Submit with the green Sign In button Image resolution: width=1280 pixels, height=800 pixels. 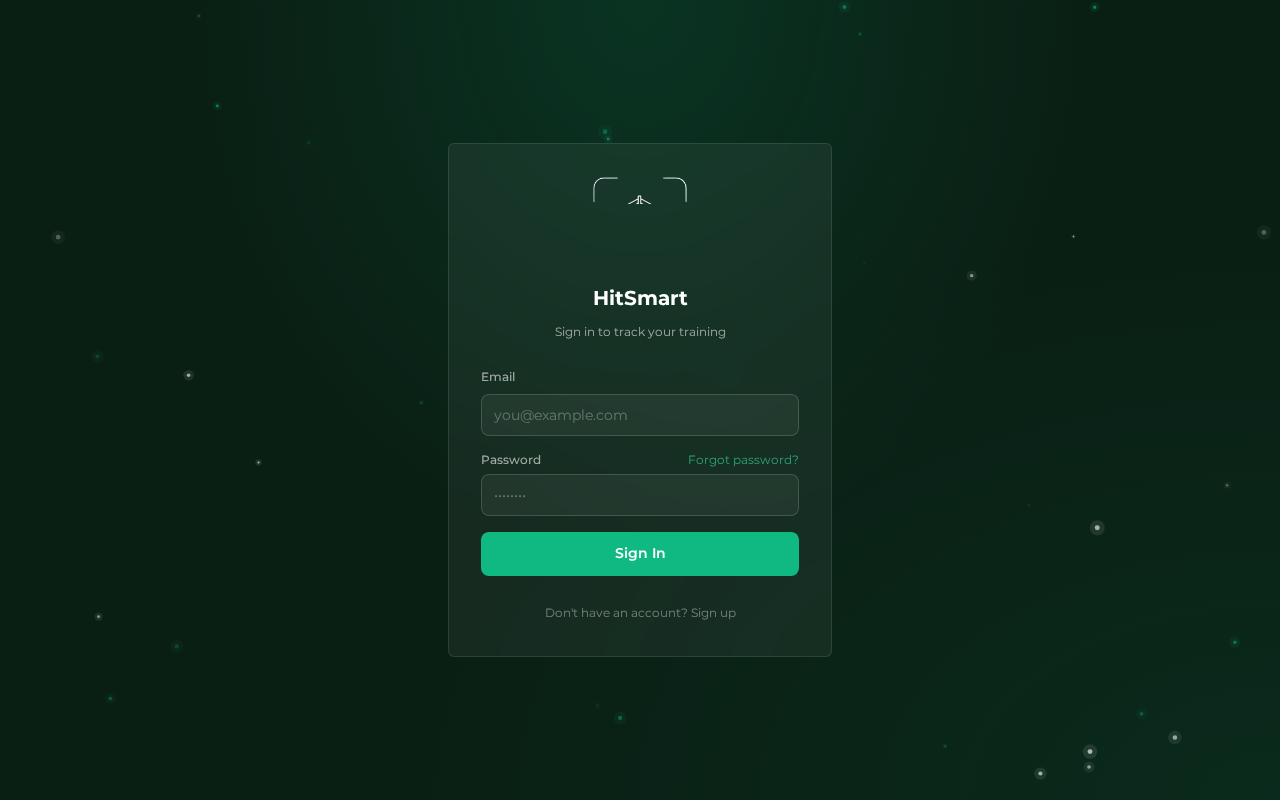[640, 554]
